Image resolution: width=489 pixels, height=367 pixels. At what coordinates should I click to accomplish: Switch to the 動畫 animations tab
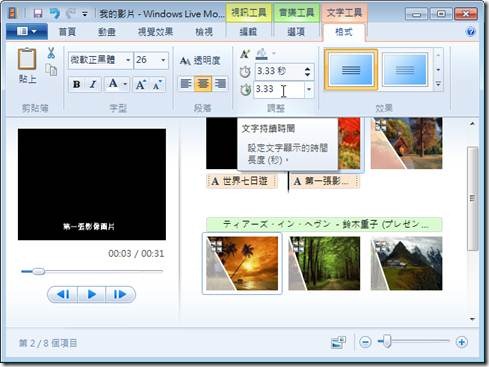[107, 32]
